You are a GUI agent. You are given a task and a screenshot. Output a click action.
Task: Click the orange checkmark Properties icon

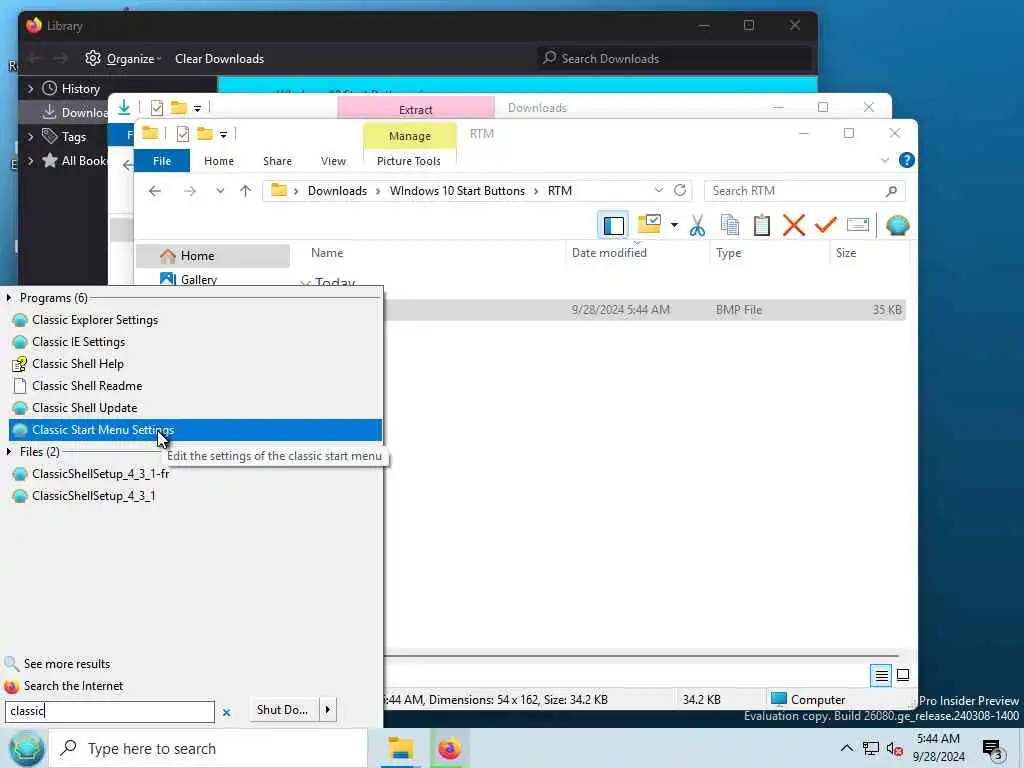coord(825,225)
